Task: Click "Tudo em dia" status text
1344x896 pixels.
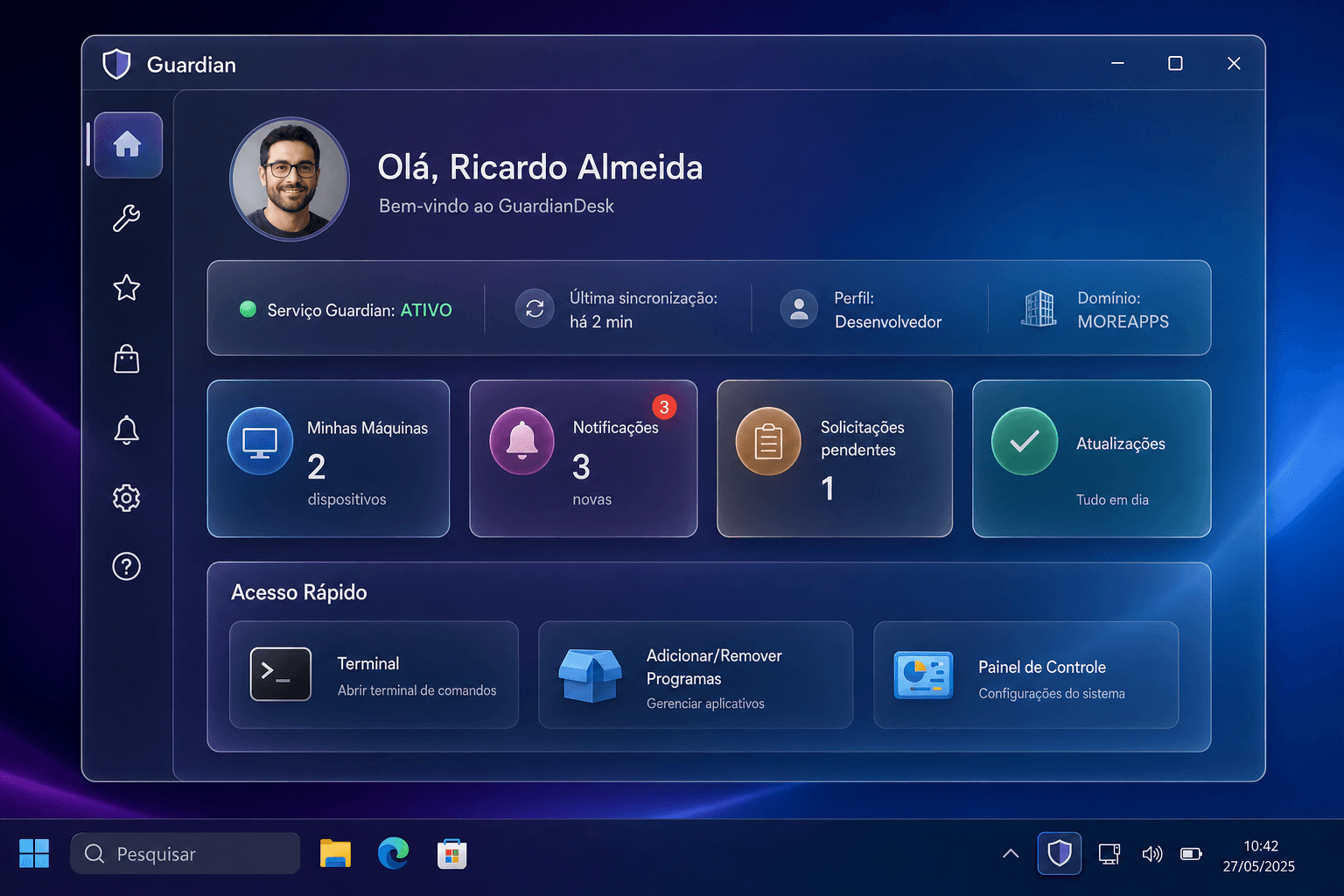Action: point(1112,500)
